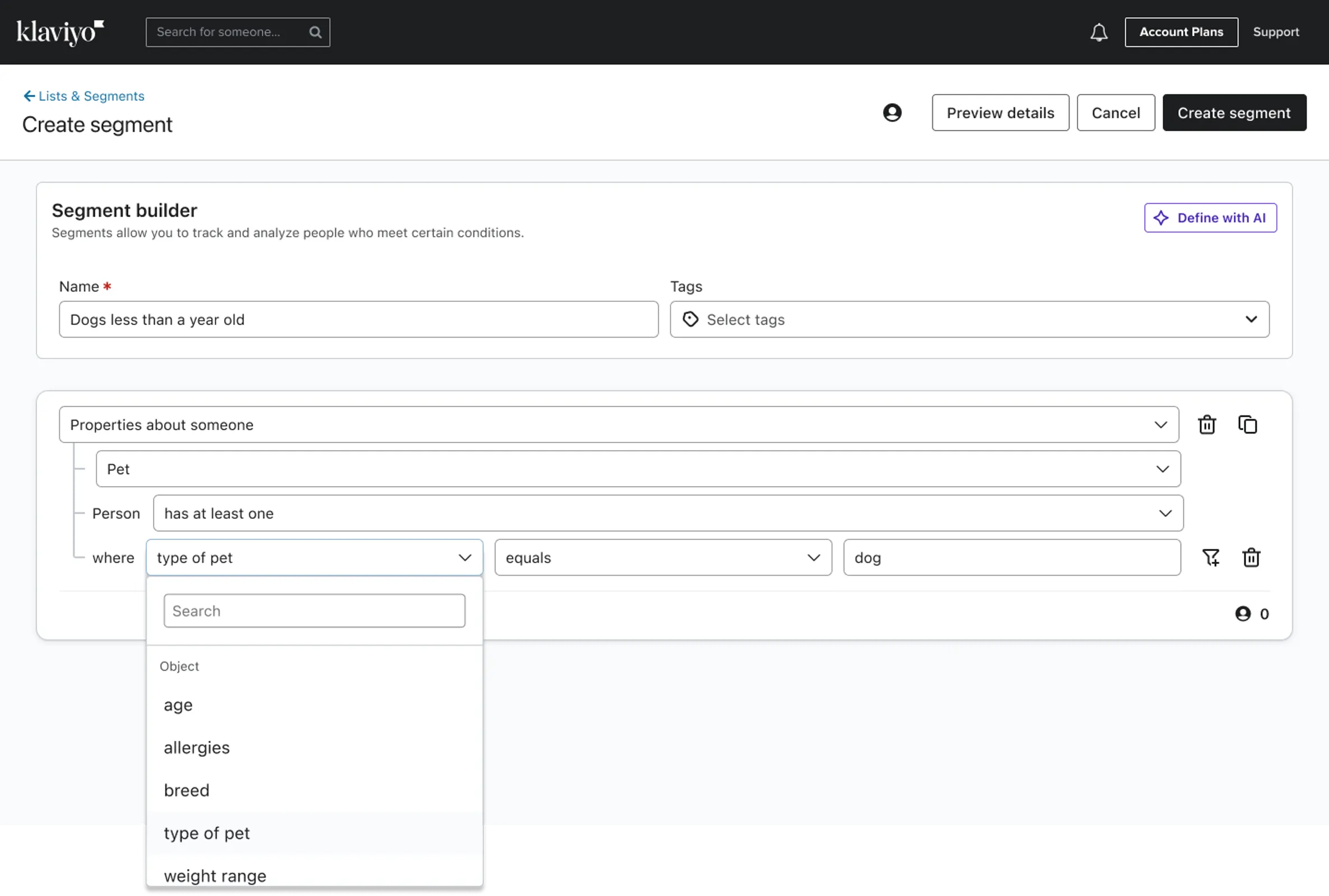Viewport: 1329px width, 896px height.
Task: Open the Pet object dropdown
Action: (638, 469)
